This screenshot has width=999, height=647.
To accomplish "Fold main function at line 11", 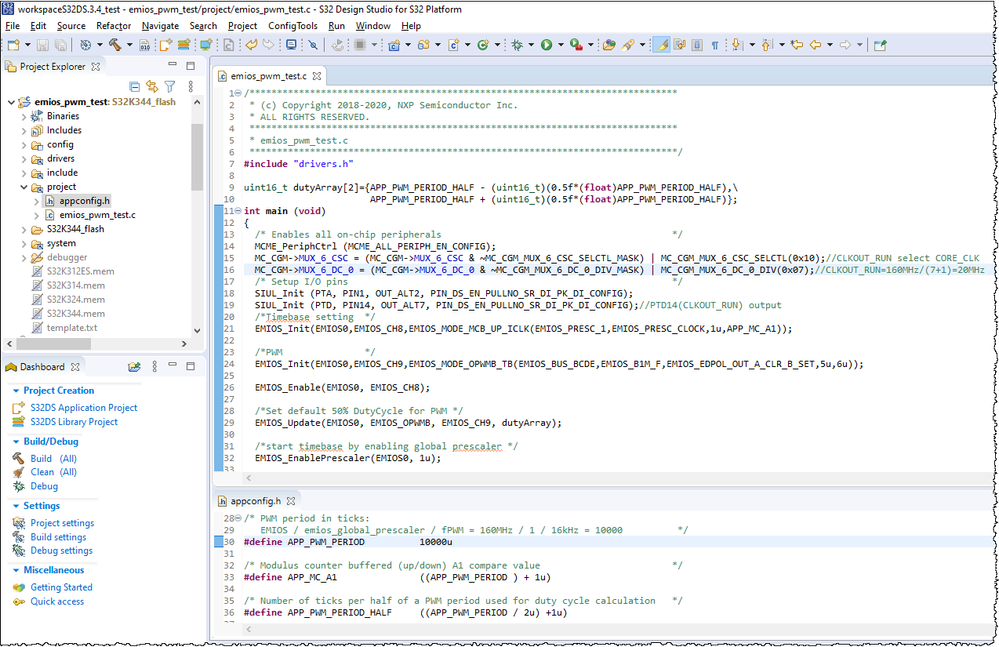I will pos(238,211).
